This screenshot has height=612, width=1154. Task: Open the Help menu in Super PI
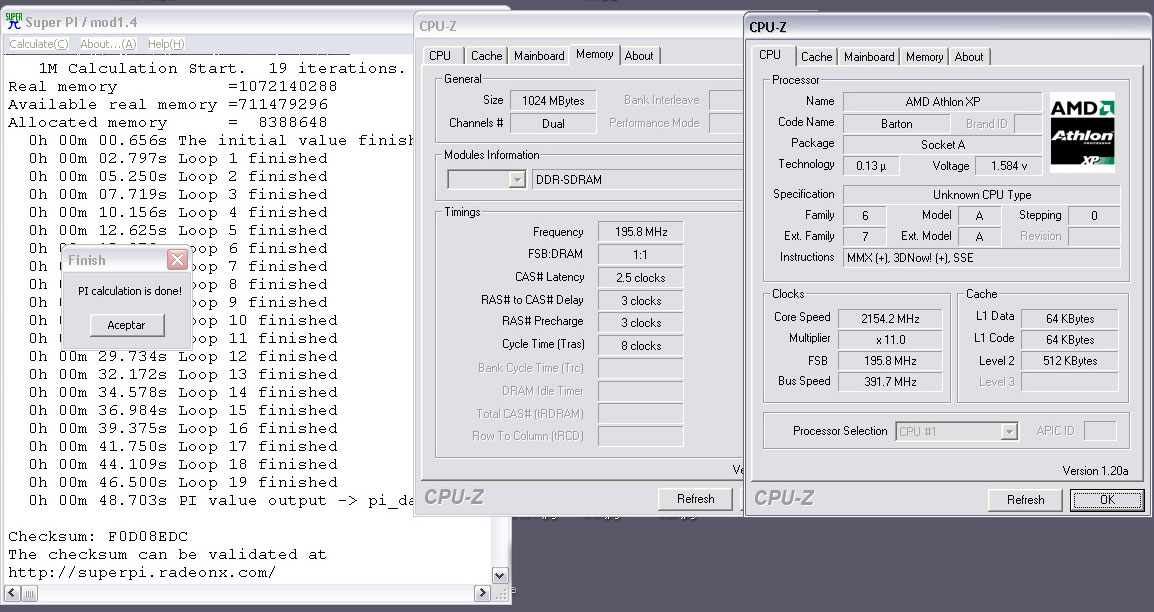166,44
